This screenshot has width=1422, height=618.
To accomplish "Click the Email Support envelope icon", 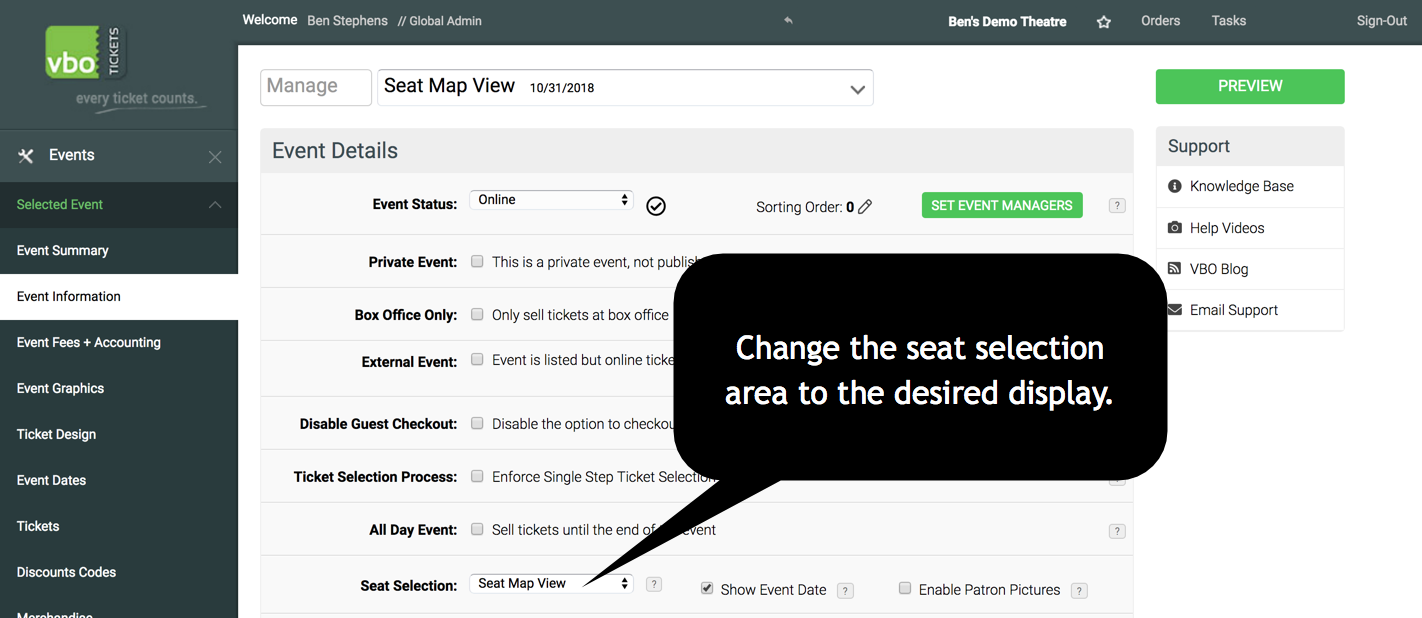I will [x=1175, y=310].
